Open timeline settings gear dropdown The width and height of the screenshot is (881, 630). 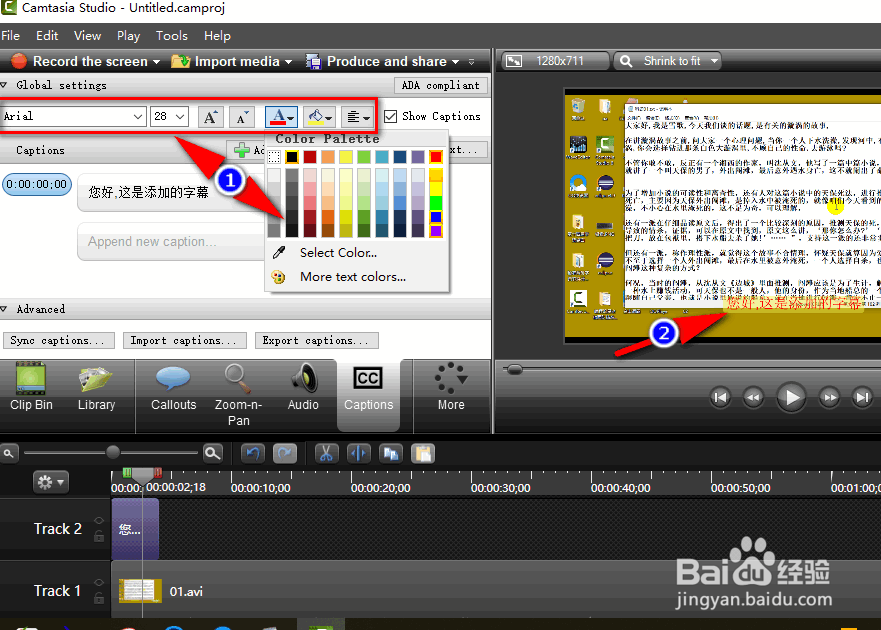(x=51, y=482)
